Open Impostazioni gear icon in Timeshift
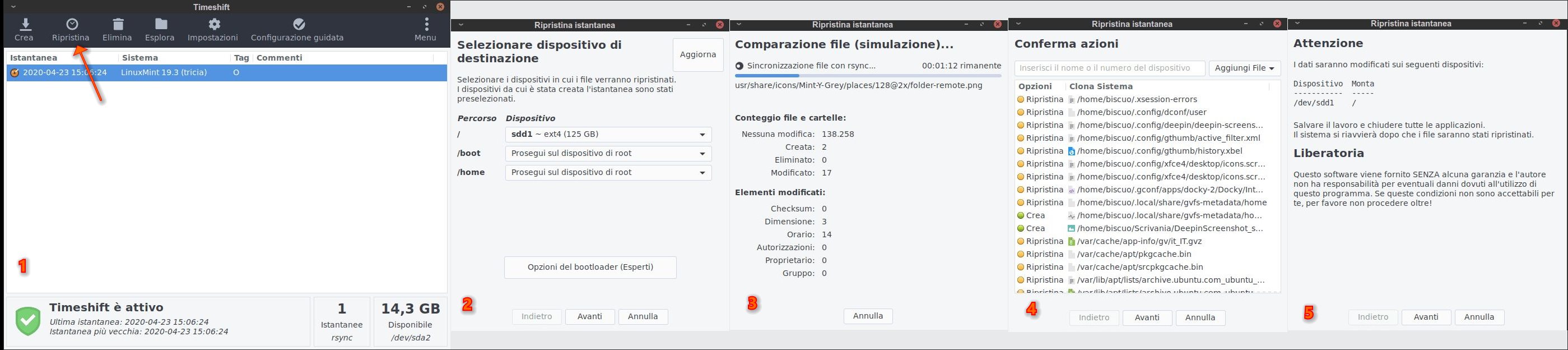The width and height of the screenshot is (1568, 350). [x=213, y=24]
